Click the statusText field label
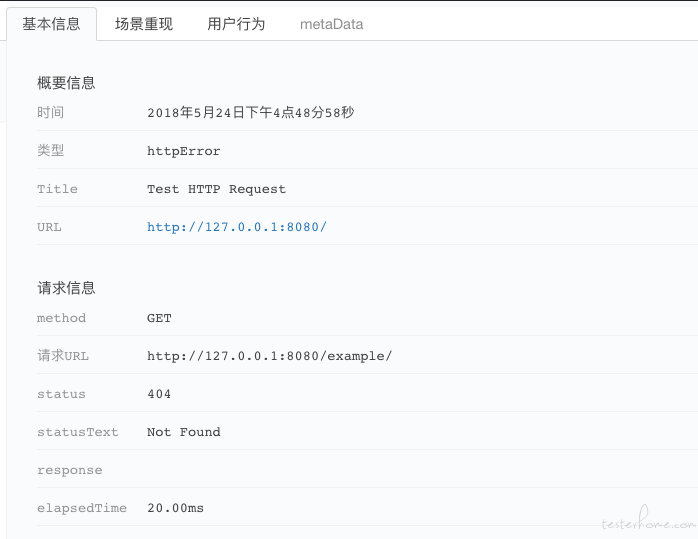Viewport: 698px width, 539px height. click(x=77, y=432)
